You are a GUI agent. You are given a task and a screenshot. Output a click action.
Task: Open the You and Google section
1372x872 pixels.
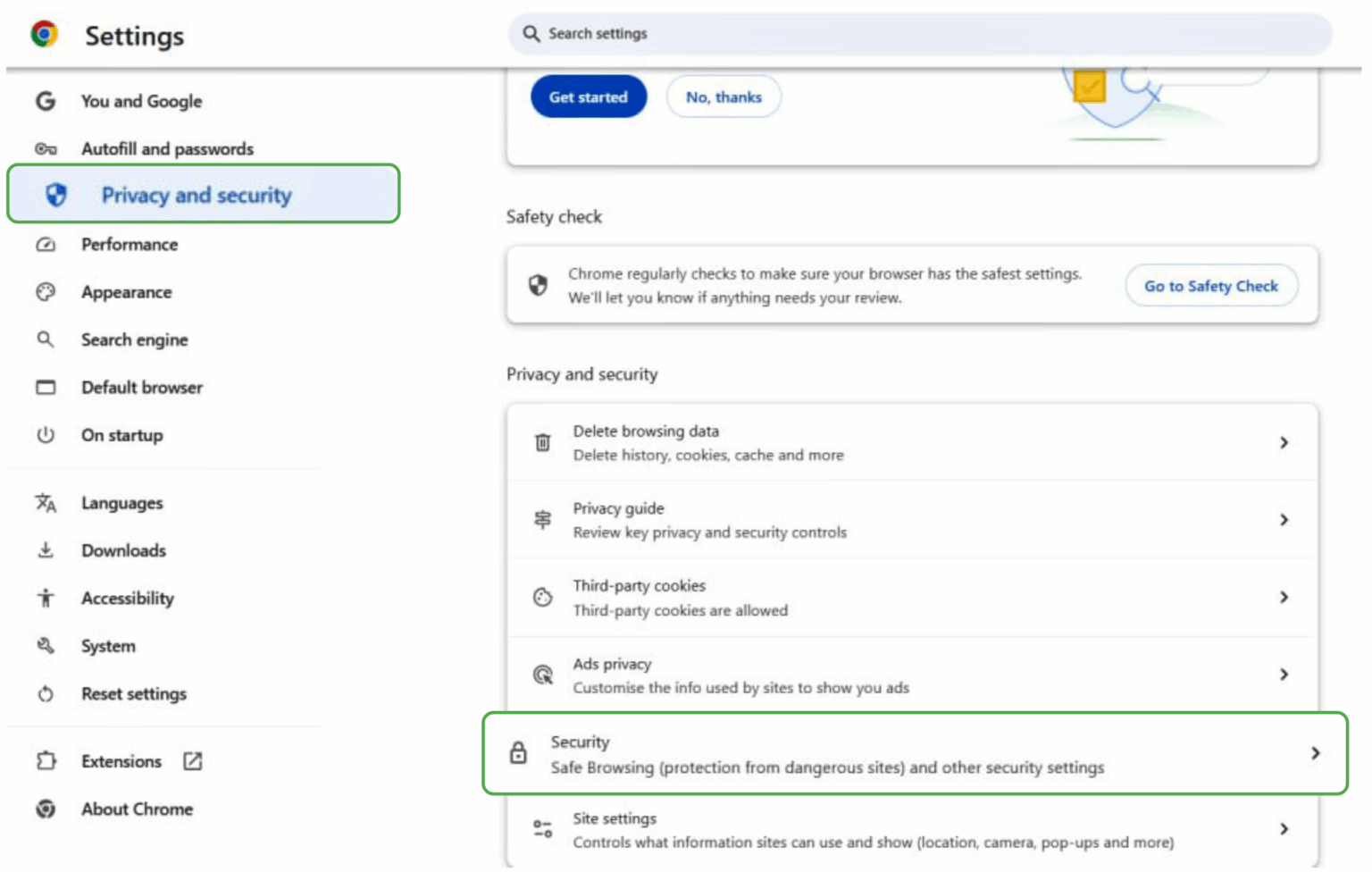(x=141, y=101)
